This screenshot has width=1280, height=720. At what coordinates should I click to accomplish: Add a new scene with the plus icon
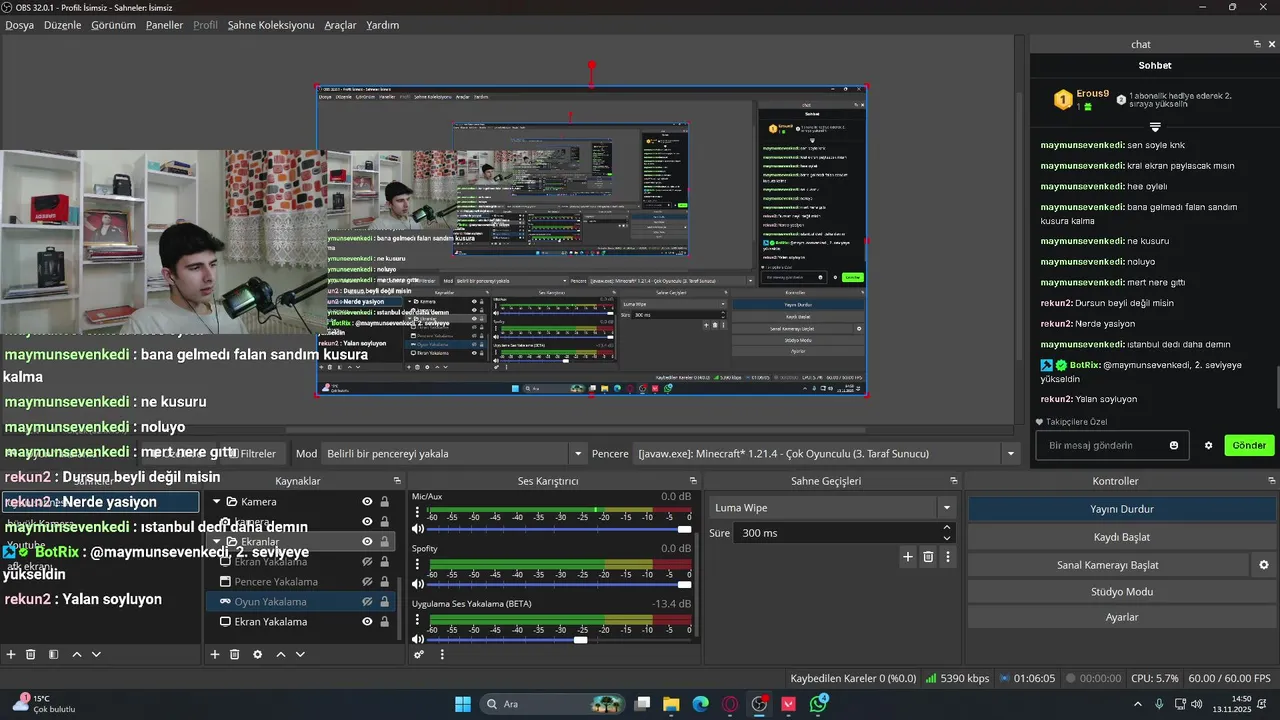(x=11, y=654)
